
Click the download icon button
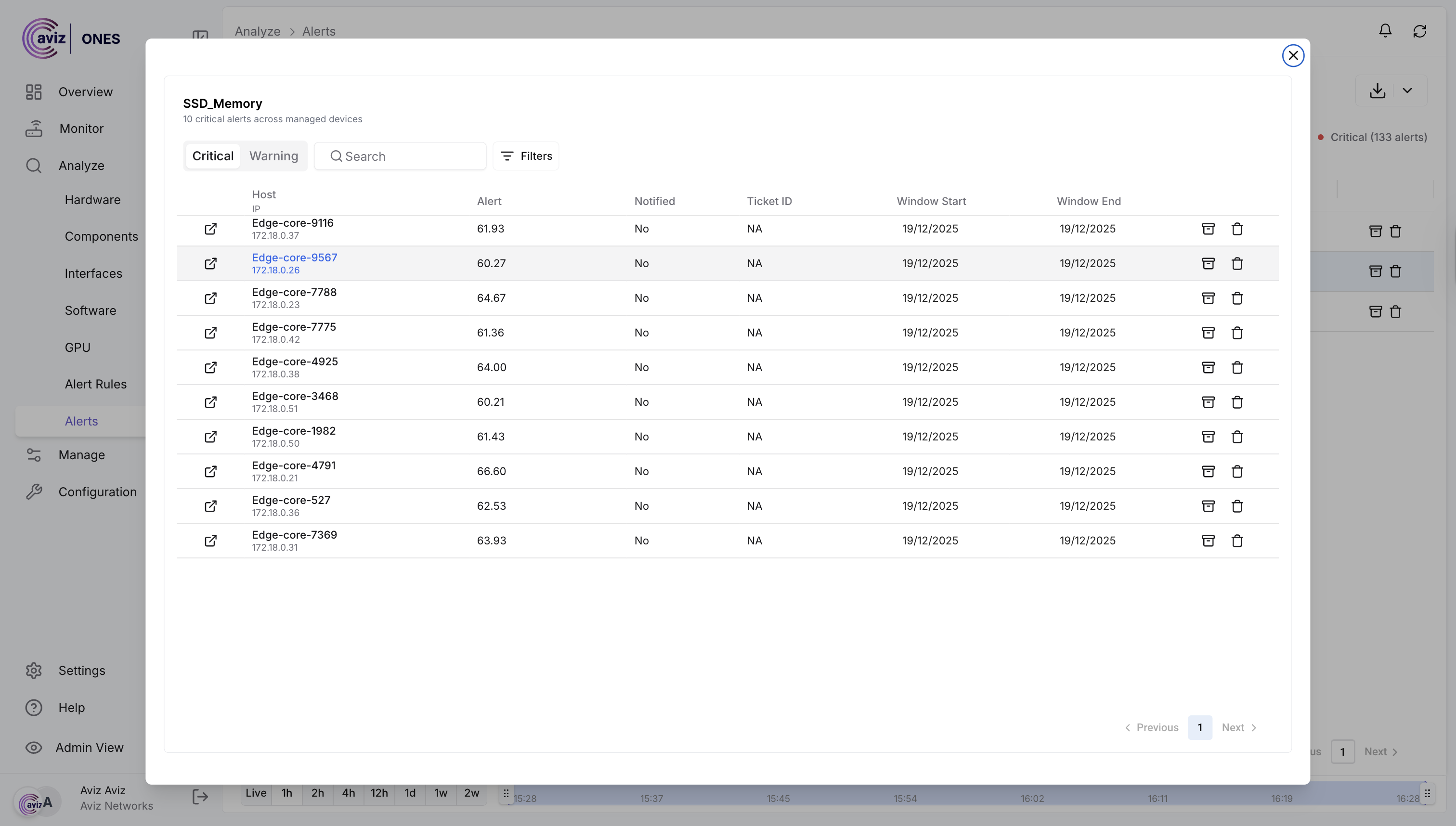point(1377,90)
